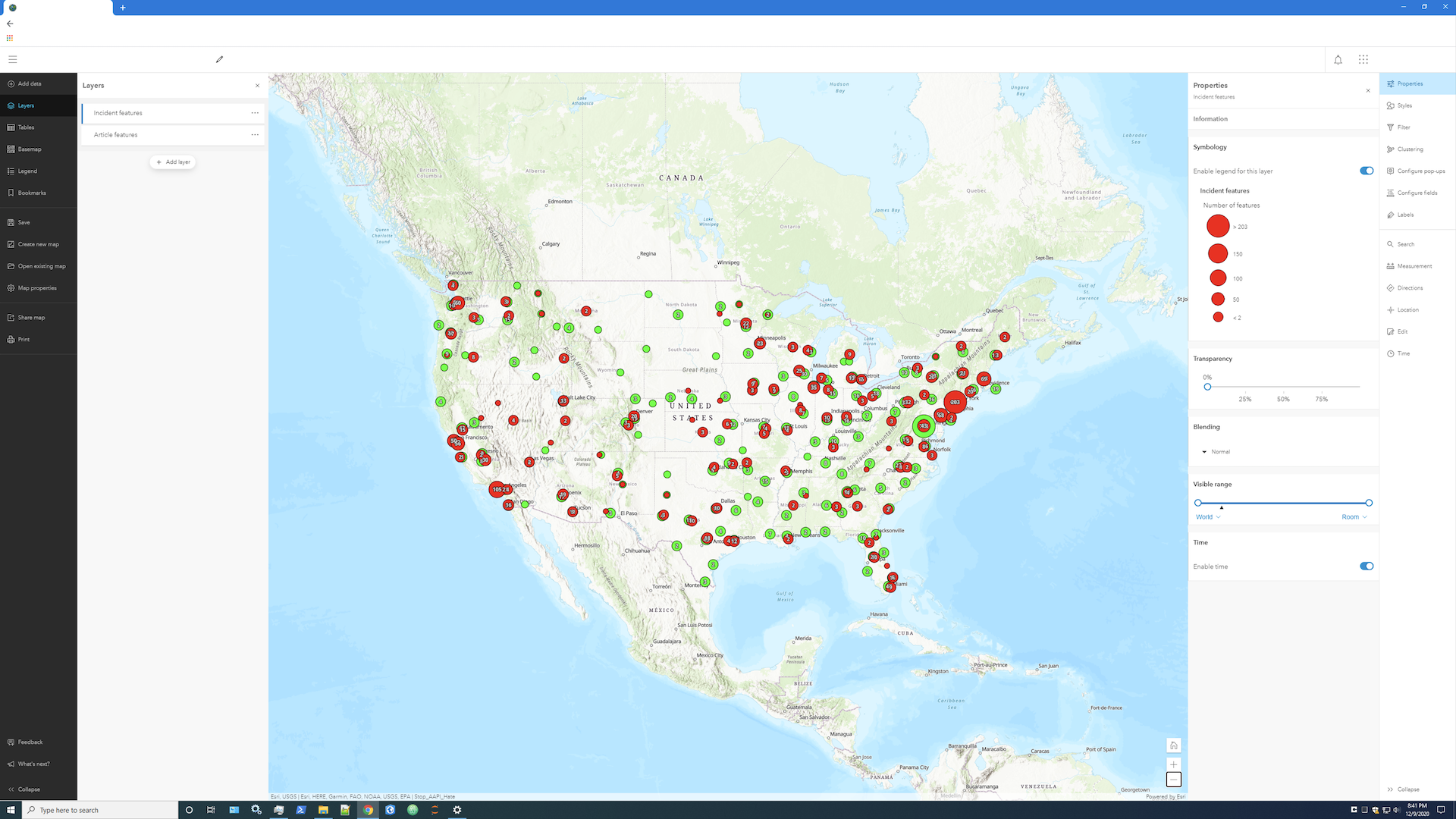1456x819 pixels.
Task: Open options for Incident features layer
Action: coord(255,112)
